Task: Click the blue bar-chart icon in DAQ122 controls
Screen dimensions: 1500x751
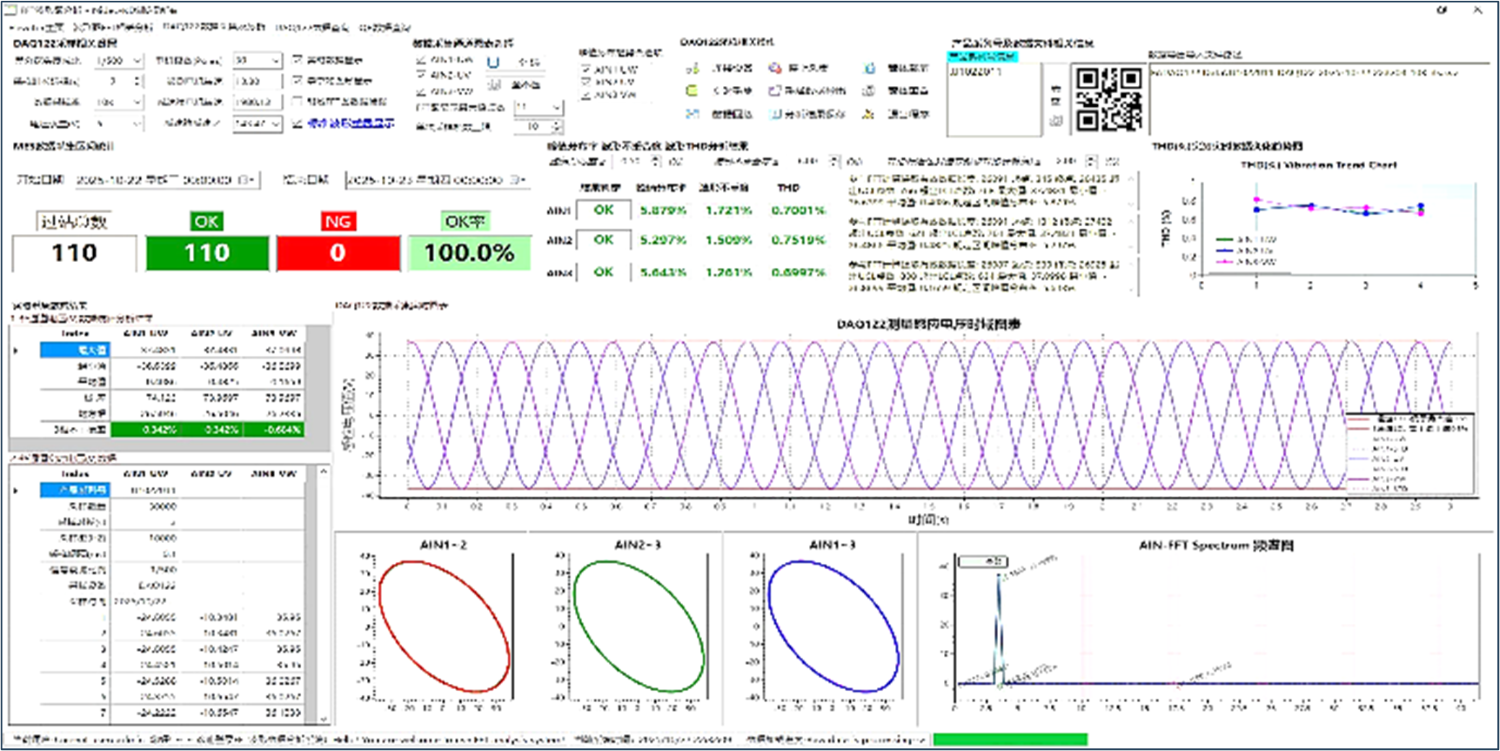Action: click(775, 113)
